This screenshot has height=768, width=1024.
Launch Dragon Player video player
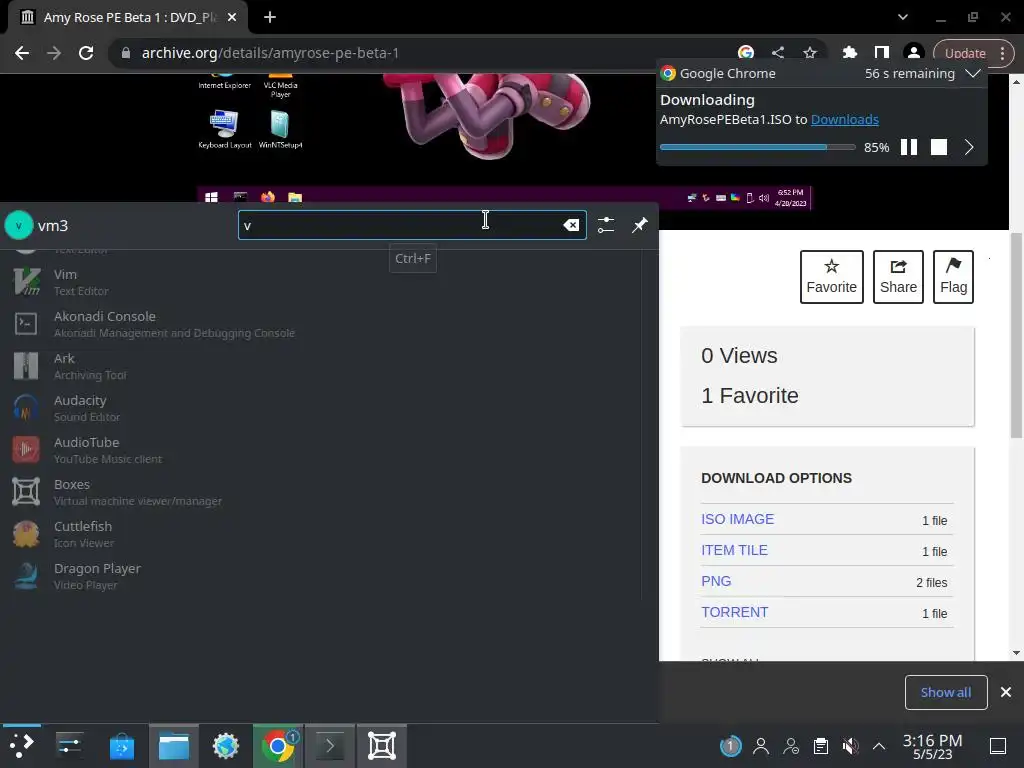pos(320,576)
